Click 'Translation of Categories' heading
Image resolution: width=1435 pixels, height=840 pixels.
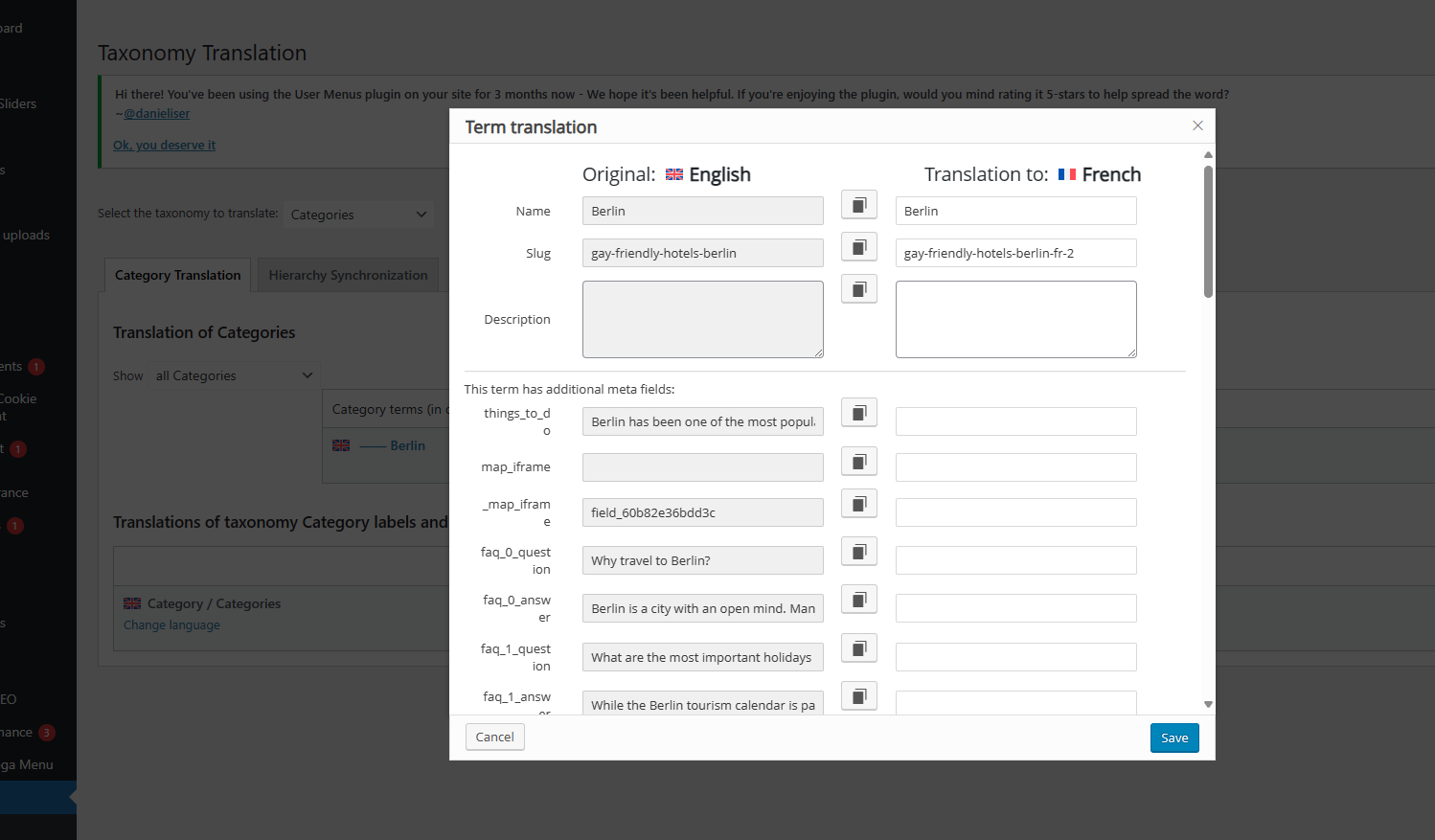[204, 332]
